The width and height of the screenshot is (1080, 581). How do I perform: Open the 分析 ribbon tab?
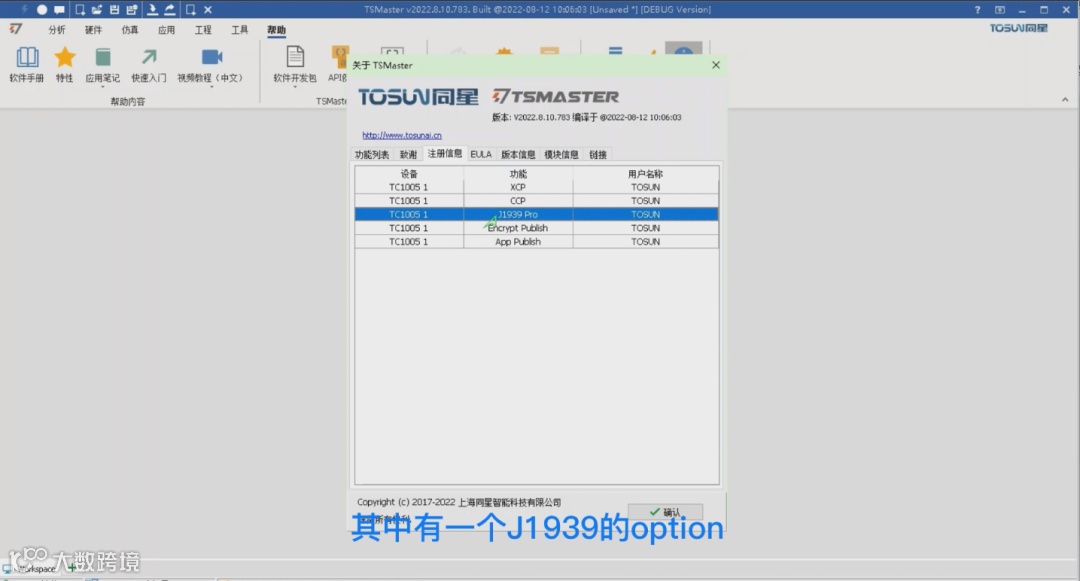pyautogui.click(x=56, y=30)
